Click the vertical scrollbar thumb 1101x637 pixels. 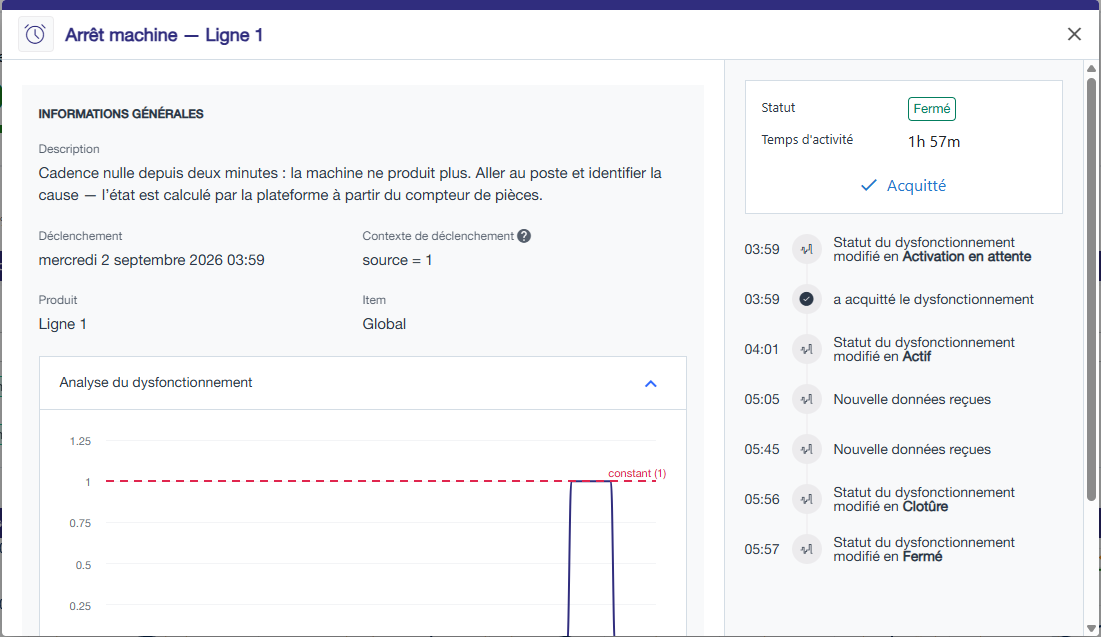pyautogui.click(x=1091, y=288)
